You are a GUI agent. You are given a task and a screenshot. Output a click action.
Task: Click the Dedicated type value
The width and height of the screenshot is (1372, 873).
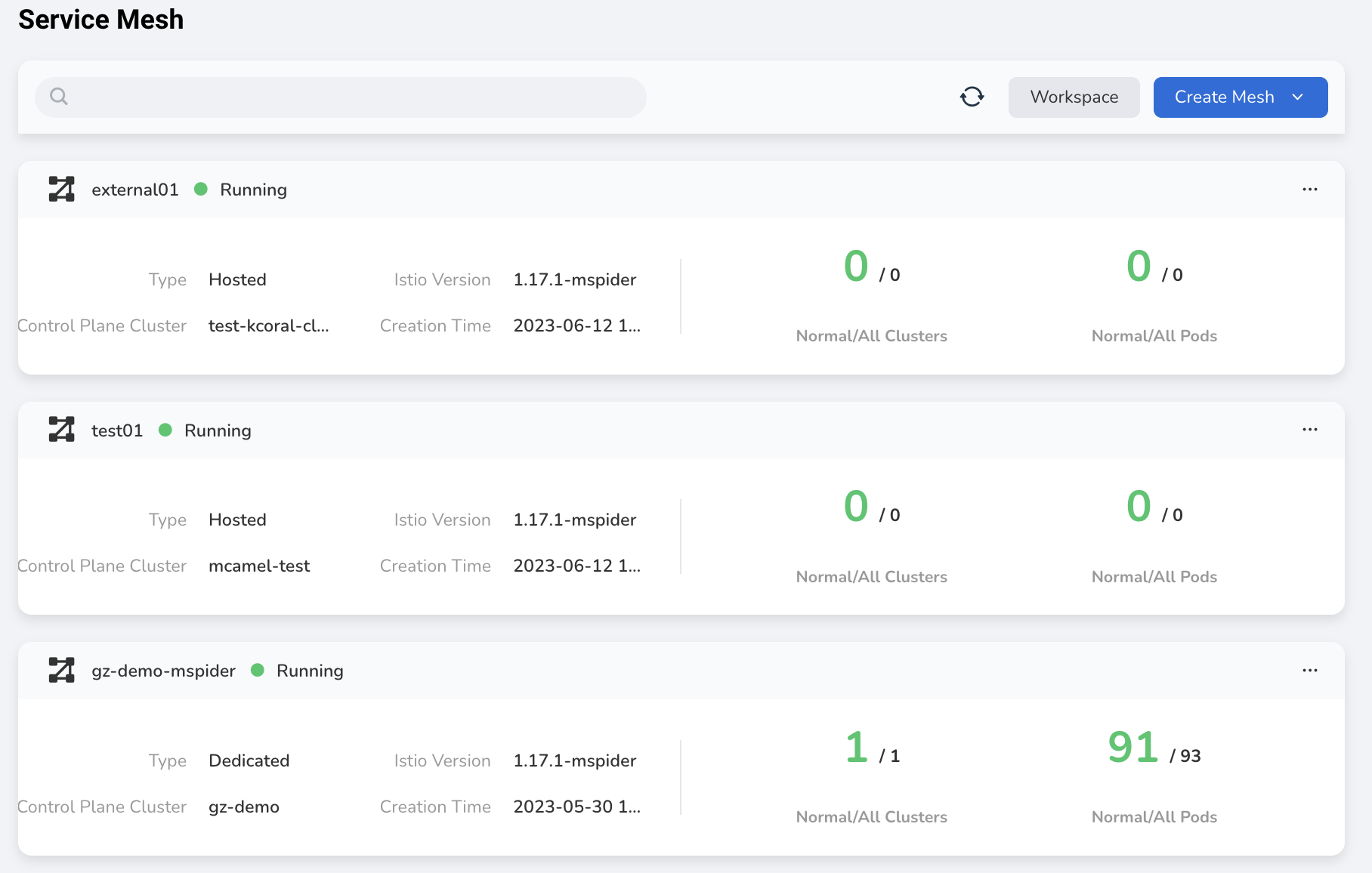249,760
